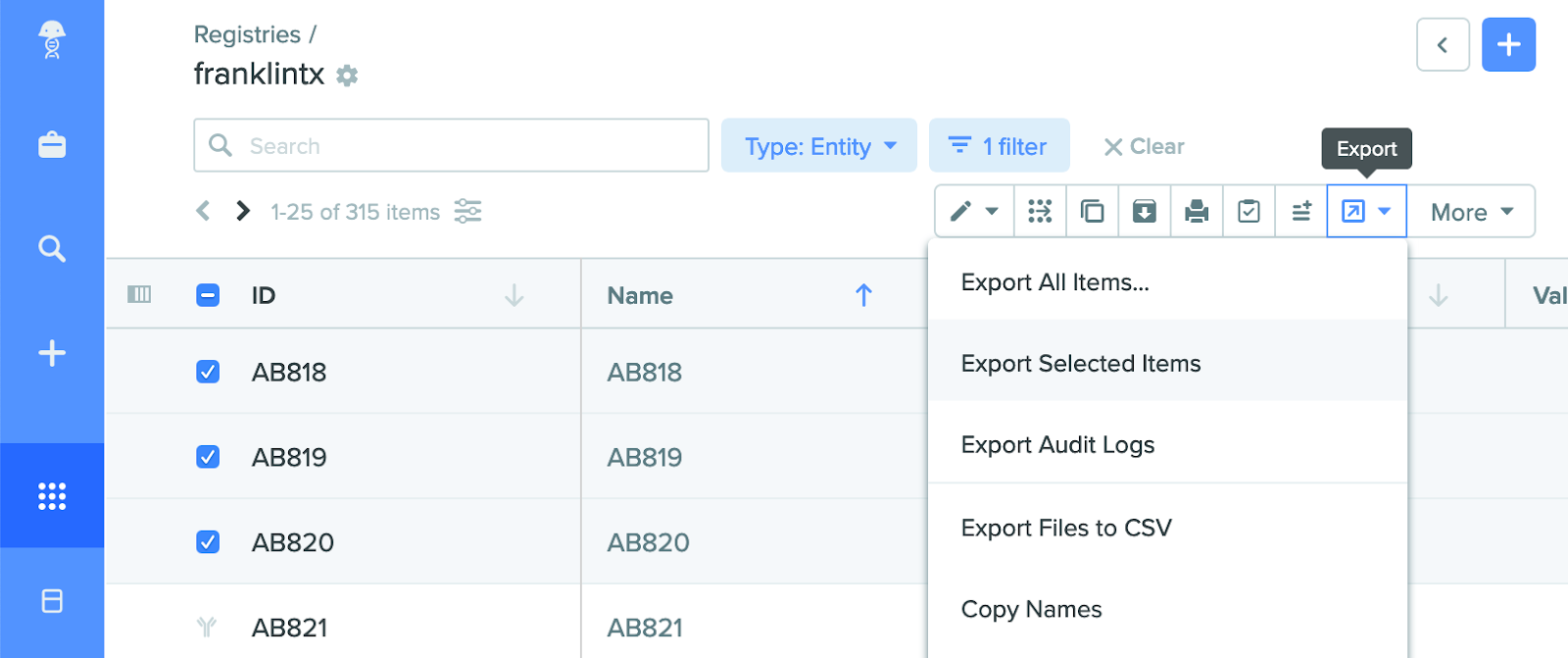The width and height of the screenshot is (1568, 658).
Task: Select Export Files to CSV
Action: tap(1066, 528)
